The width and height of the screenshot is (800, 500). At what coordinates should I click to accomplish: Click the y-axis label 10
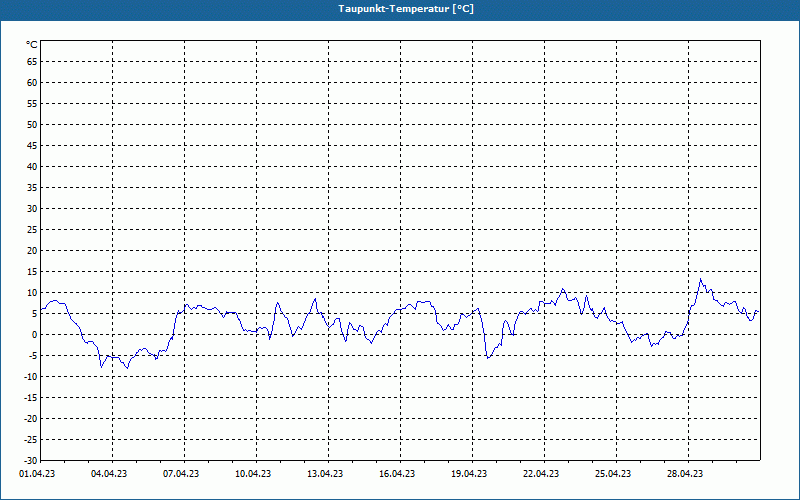(x=32, y=292)
